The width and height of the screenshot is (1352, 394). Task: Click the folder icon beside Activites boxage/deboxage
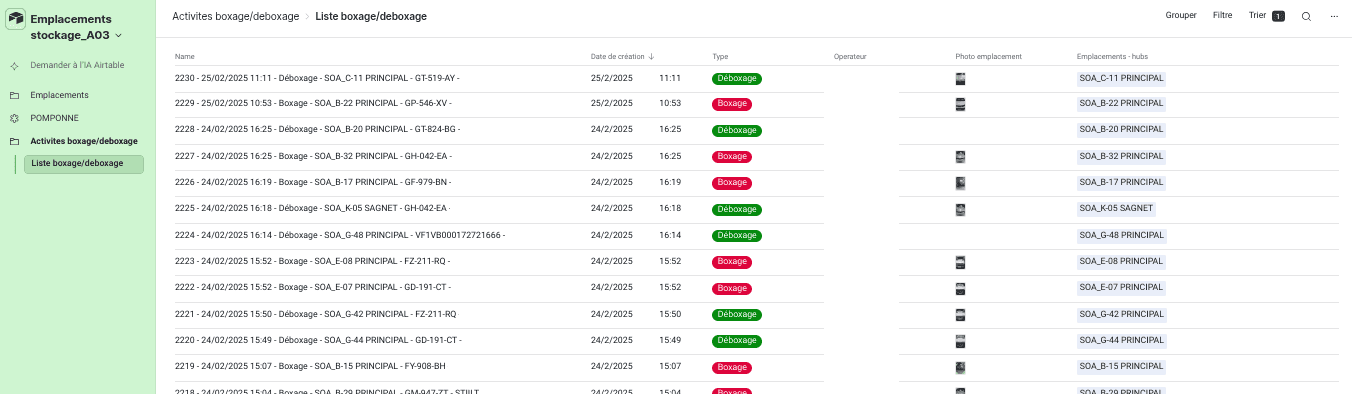pos(14,141)
